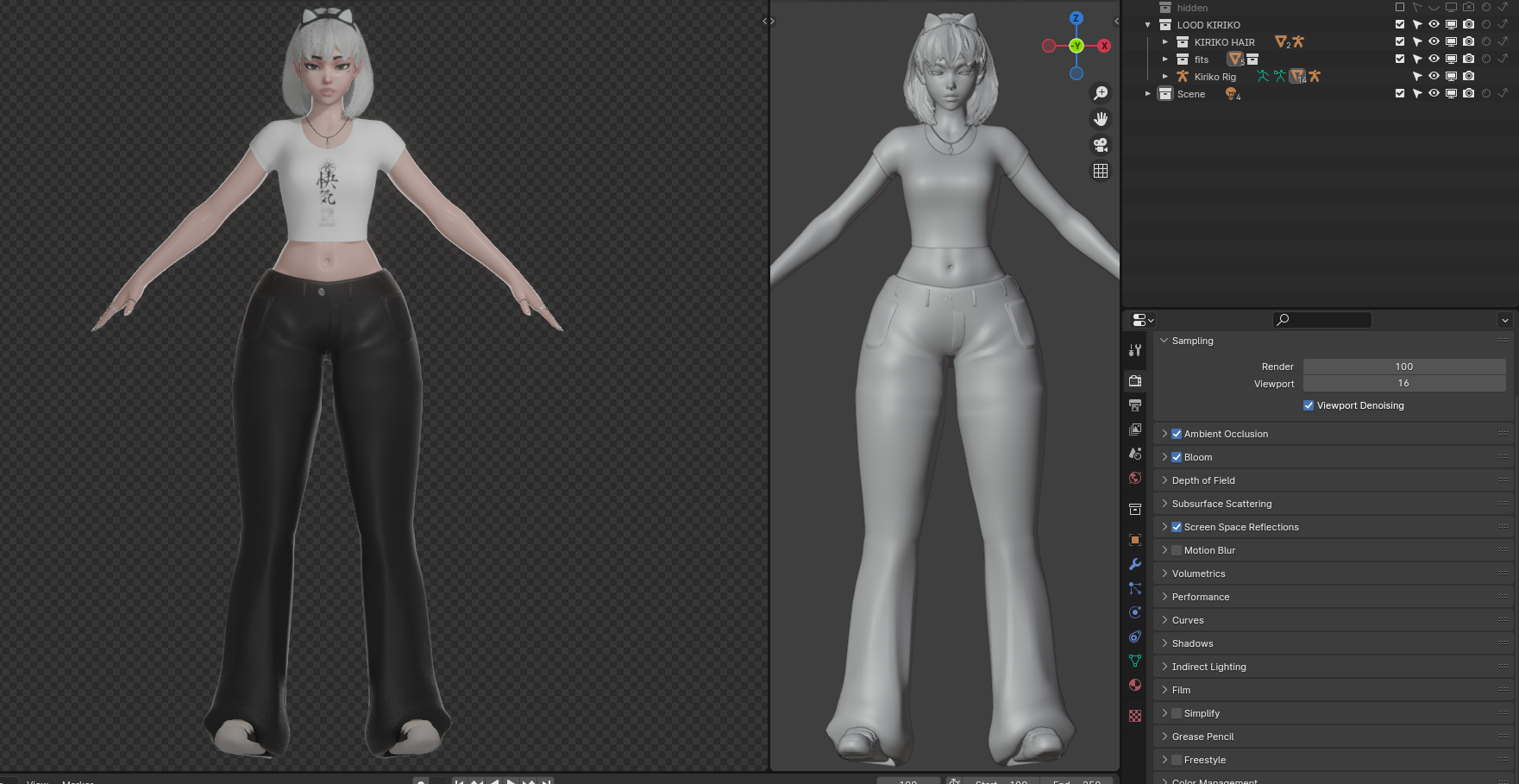
Task: Click the hand pan-view icon
Action: 1101,119
